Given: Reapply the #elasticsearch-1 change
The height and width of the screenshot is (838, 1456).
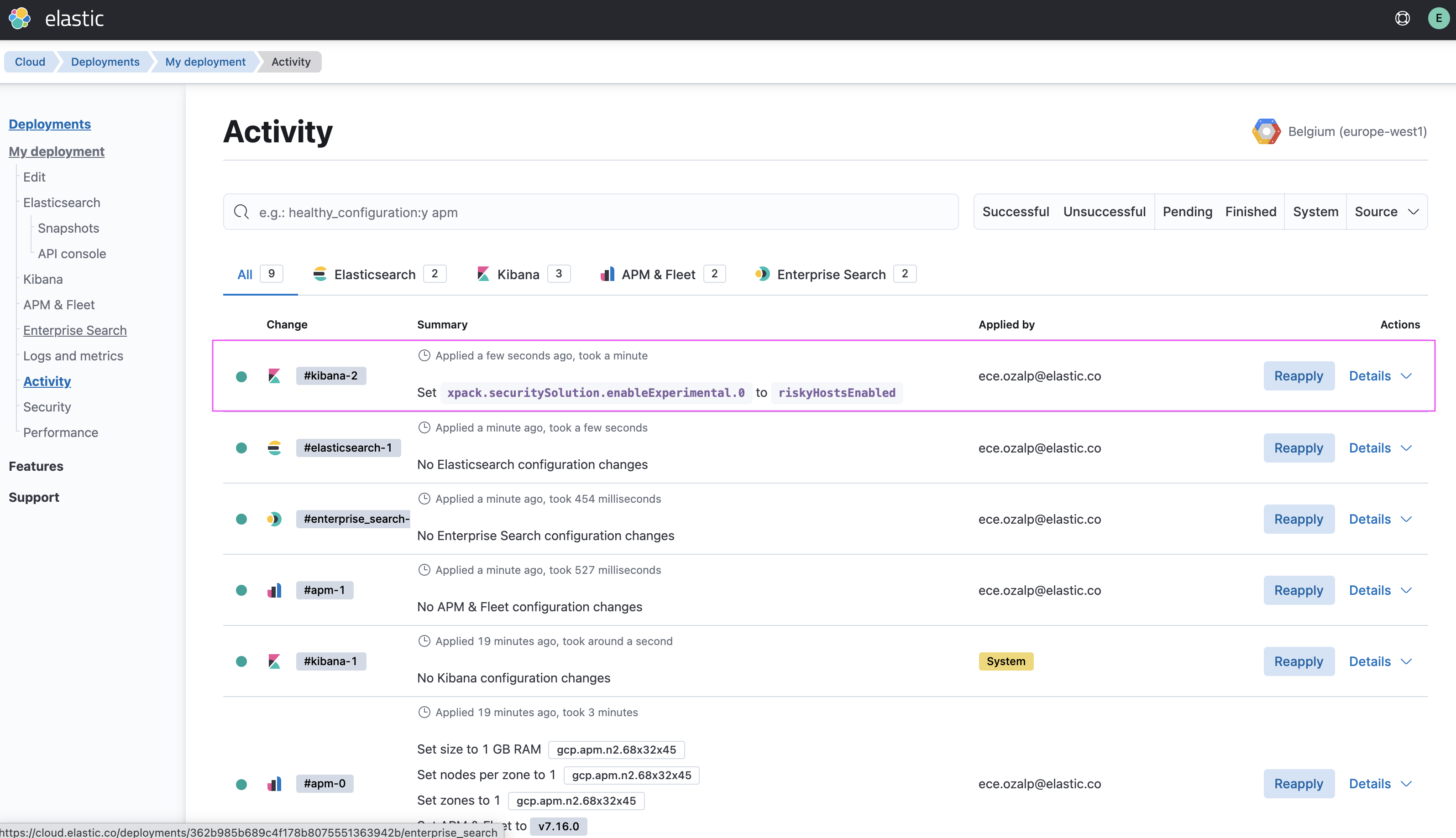Looking at the screenshot, I should click(1298, 448).
